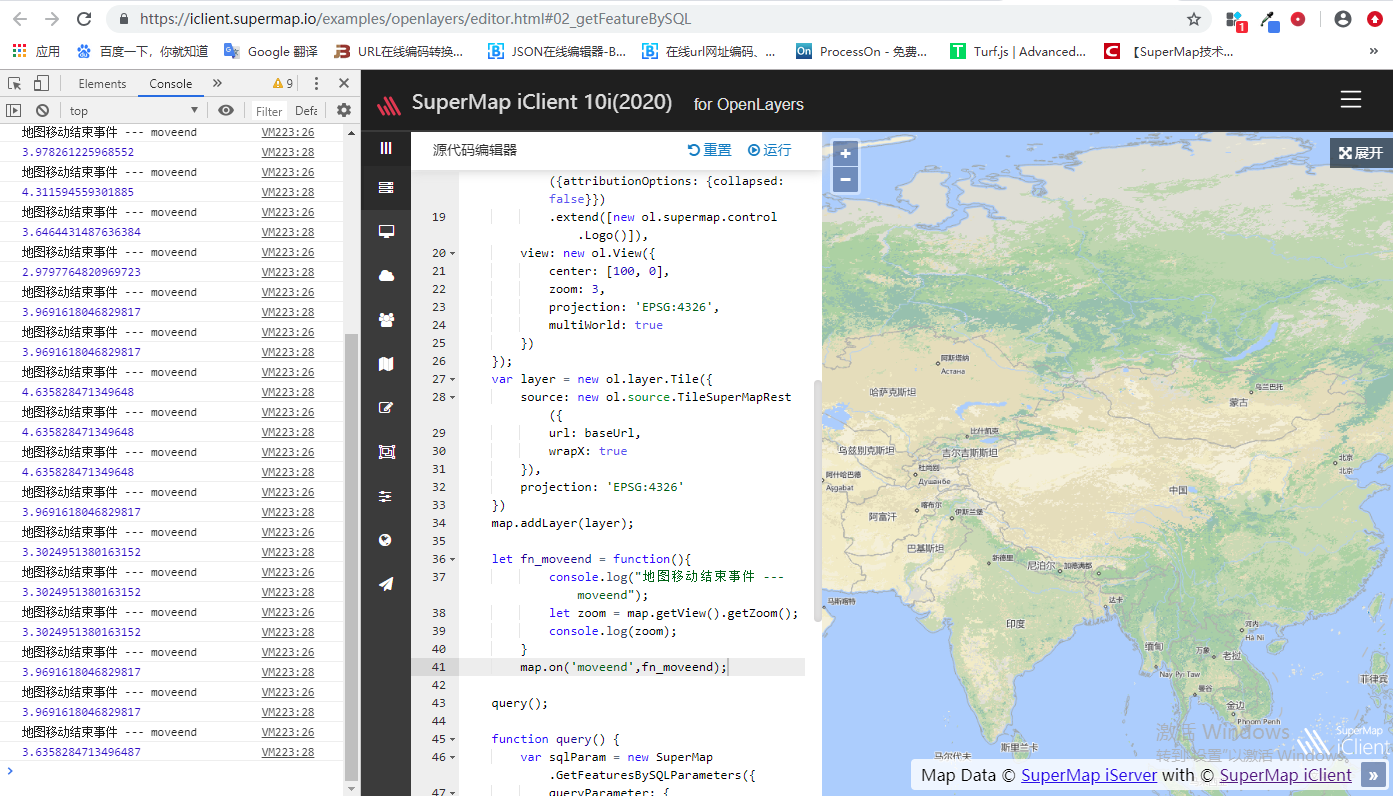The image size is (1393, 796).
Task: Collapse code fold at line 20
Action: tap(452, 253)
